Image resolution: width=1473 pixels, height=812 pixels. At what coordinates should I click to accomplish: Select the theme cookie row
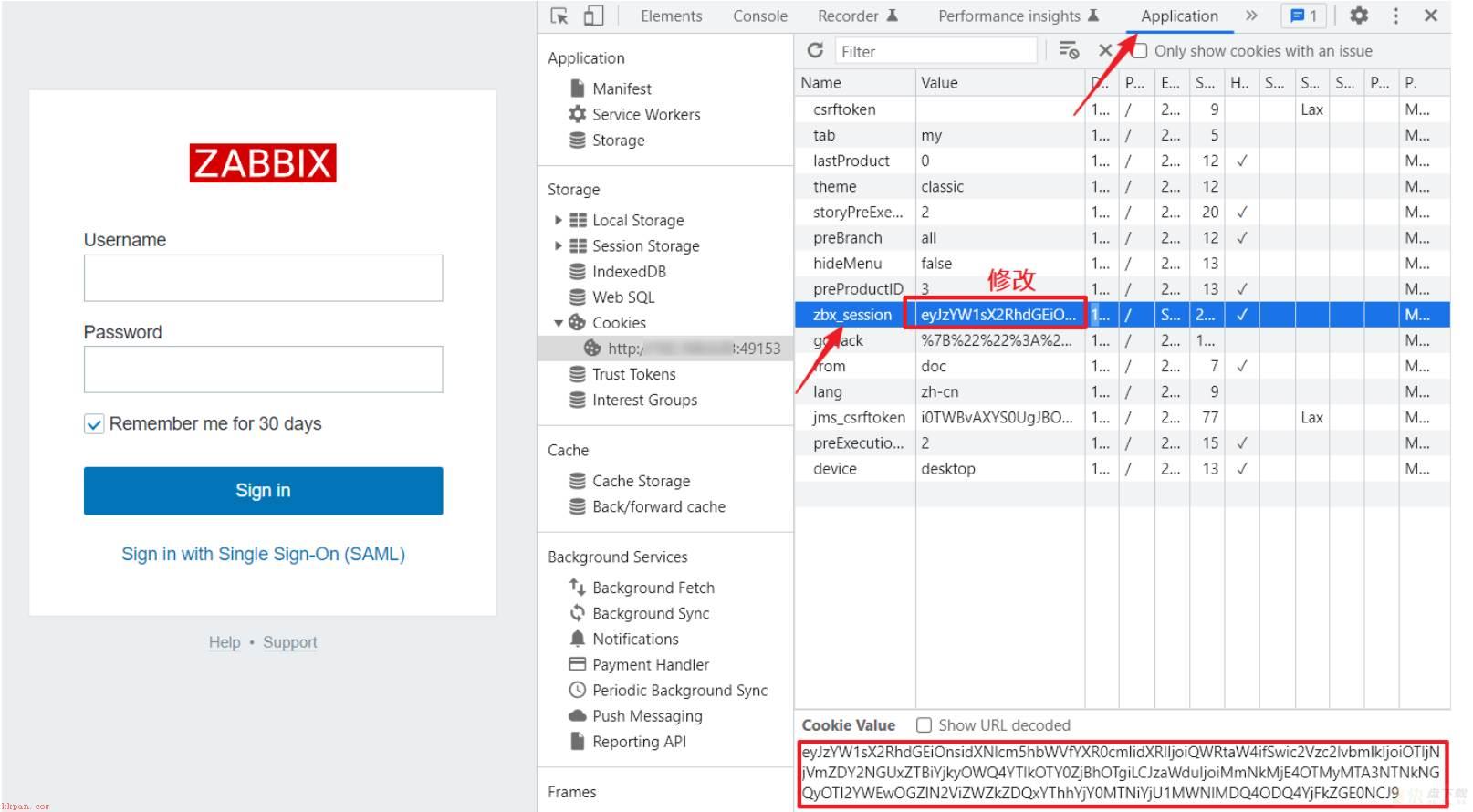pos(1122,186)
